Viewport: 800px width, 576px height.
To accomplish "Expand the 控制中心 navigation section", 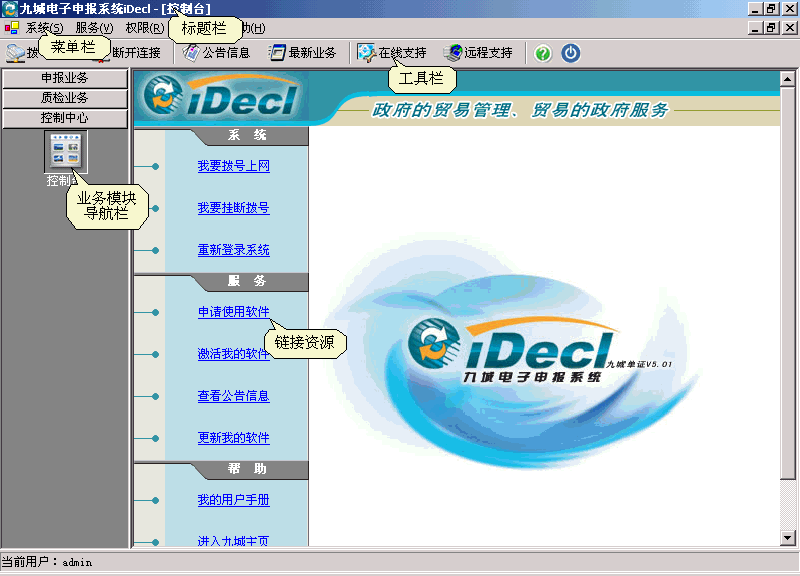I will pyautogui.click(x=65, y=118).
